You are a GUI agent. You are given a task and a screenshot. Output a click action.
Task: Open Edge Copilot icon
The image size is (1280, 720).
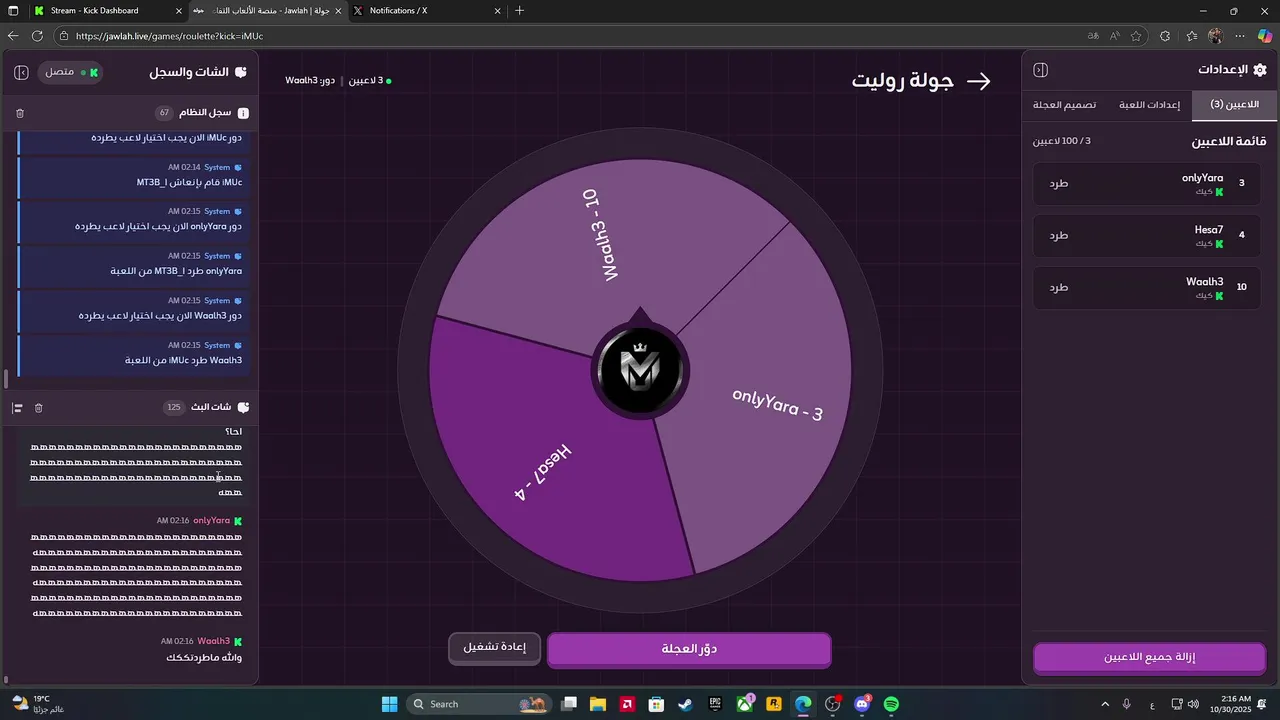tap(1264, 36)
